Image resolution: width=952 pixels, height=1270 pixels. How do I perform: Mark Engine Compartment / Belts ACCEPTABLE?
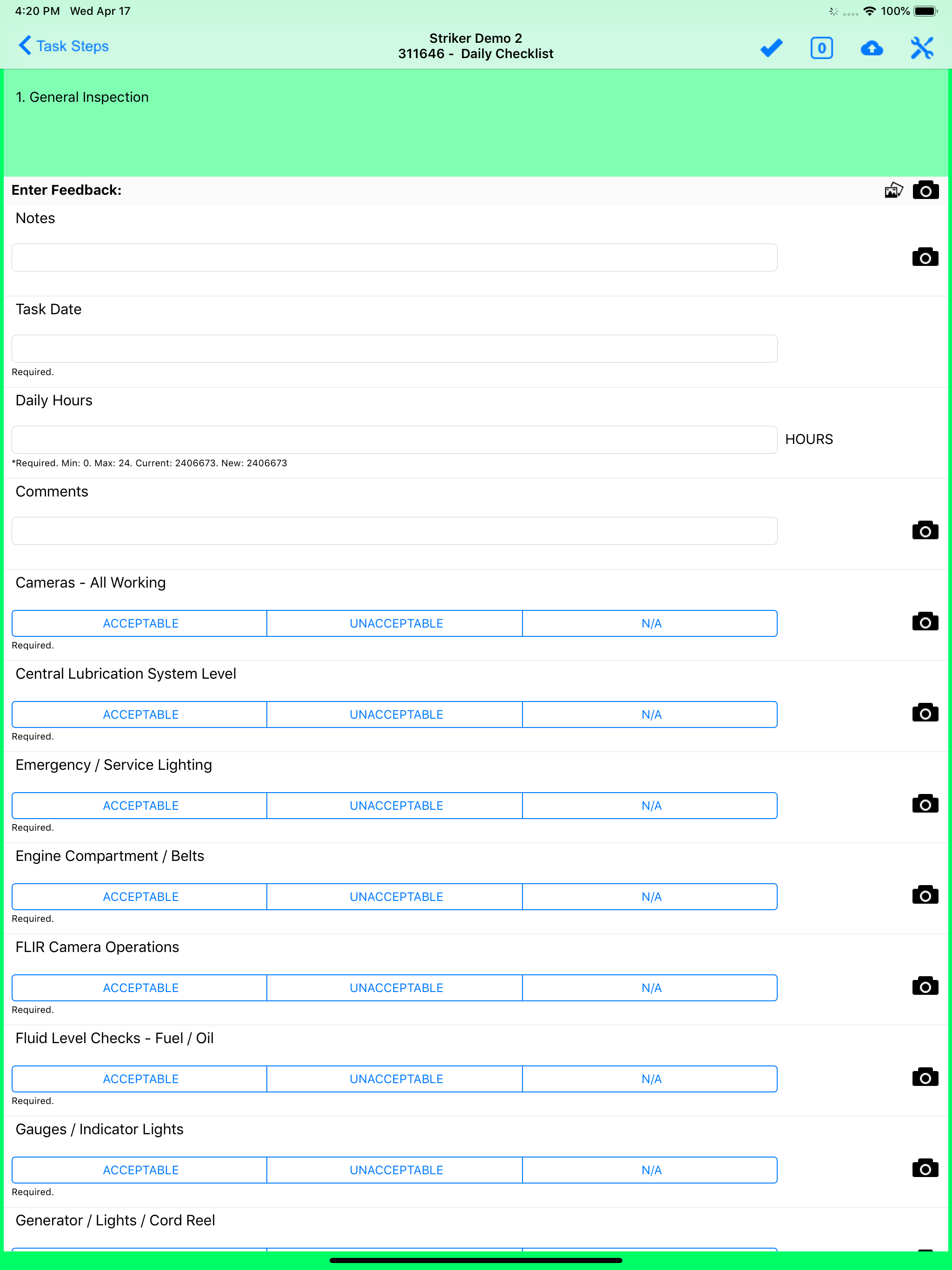pos(139,897)
